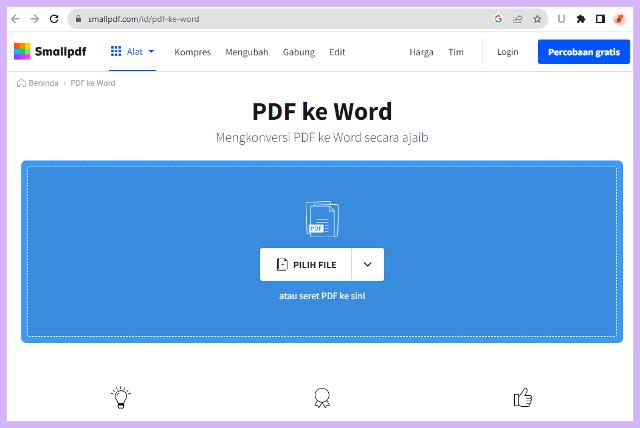
Task: Go to the Harga pricing page
Action: (x=421, y=52)
